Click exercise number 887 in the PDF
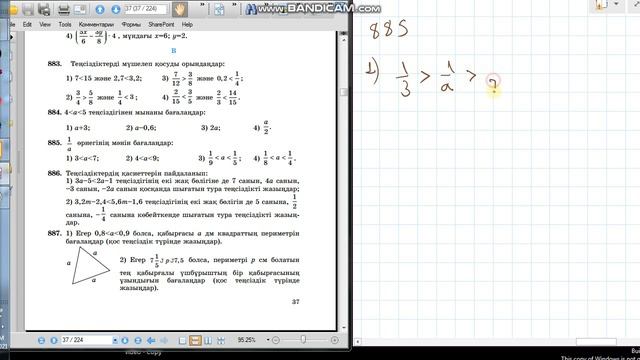Viewport: 640px width, 360px height. [x=54, y=233]
